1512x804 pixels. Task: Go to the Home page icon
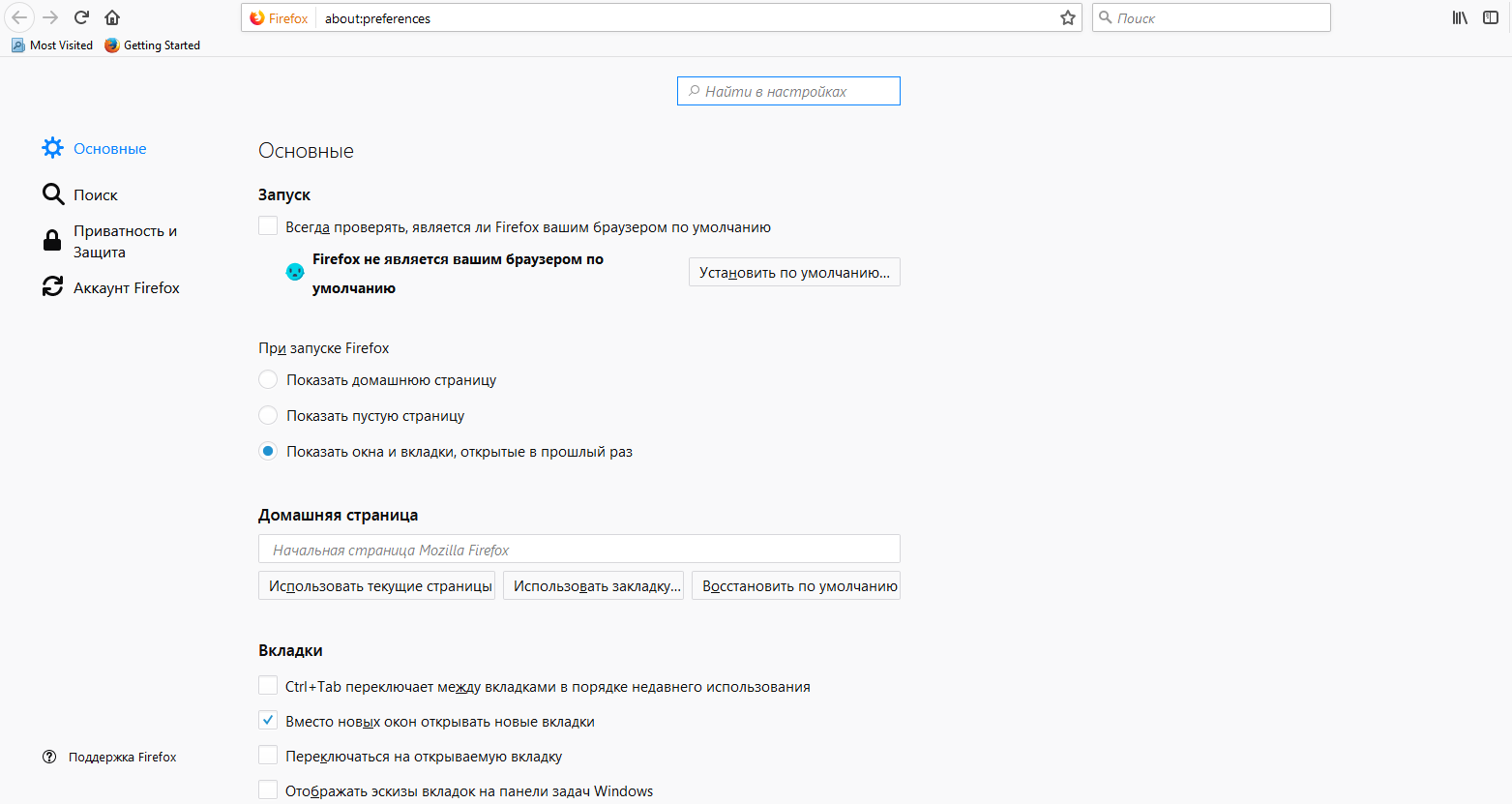coord(112,17)
